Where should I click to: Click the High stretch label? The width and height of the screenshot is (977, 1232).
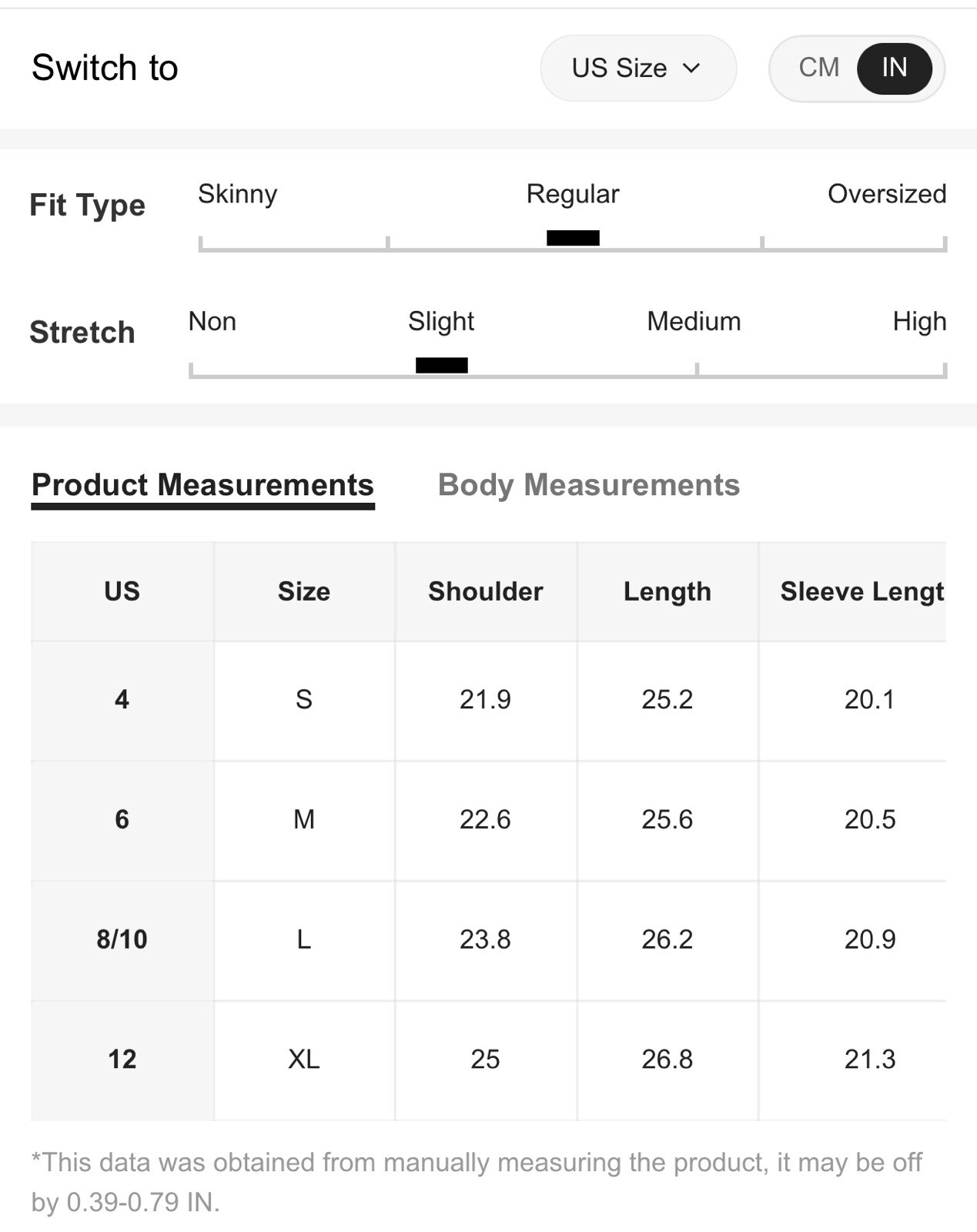click(x=919, y=321)
